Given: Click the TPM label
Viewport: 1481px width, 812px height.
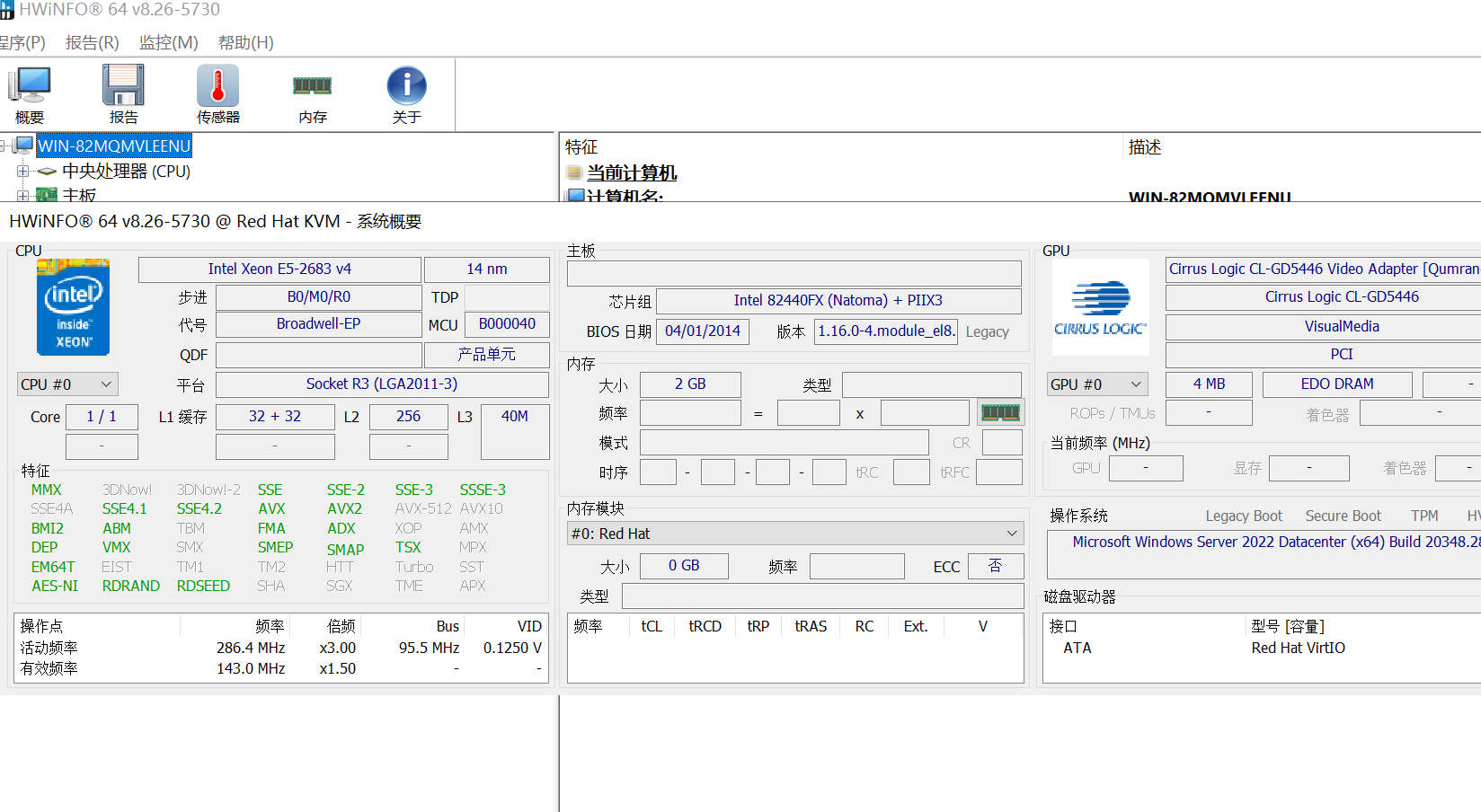Looking at the screenshot, I should click(1424, 516).
